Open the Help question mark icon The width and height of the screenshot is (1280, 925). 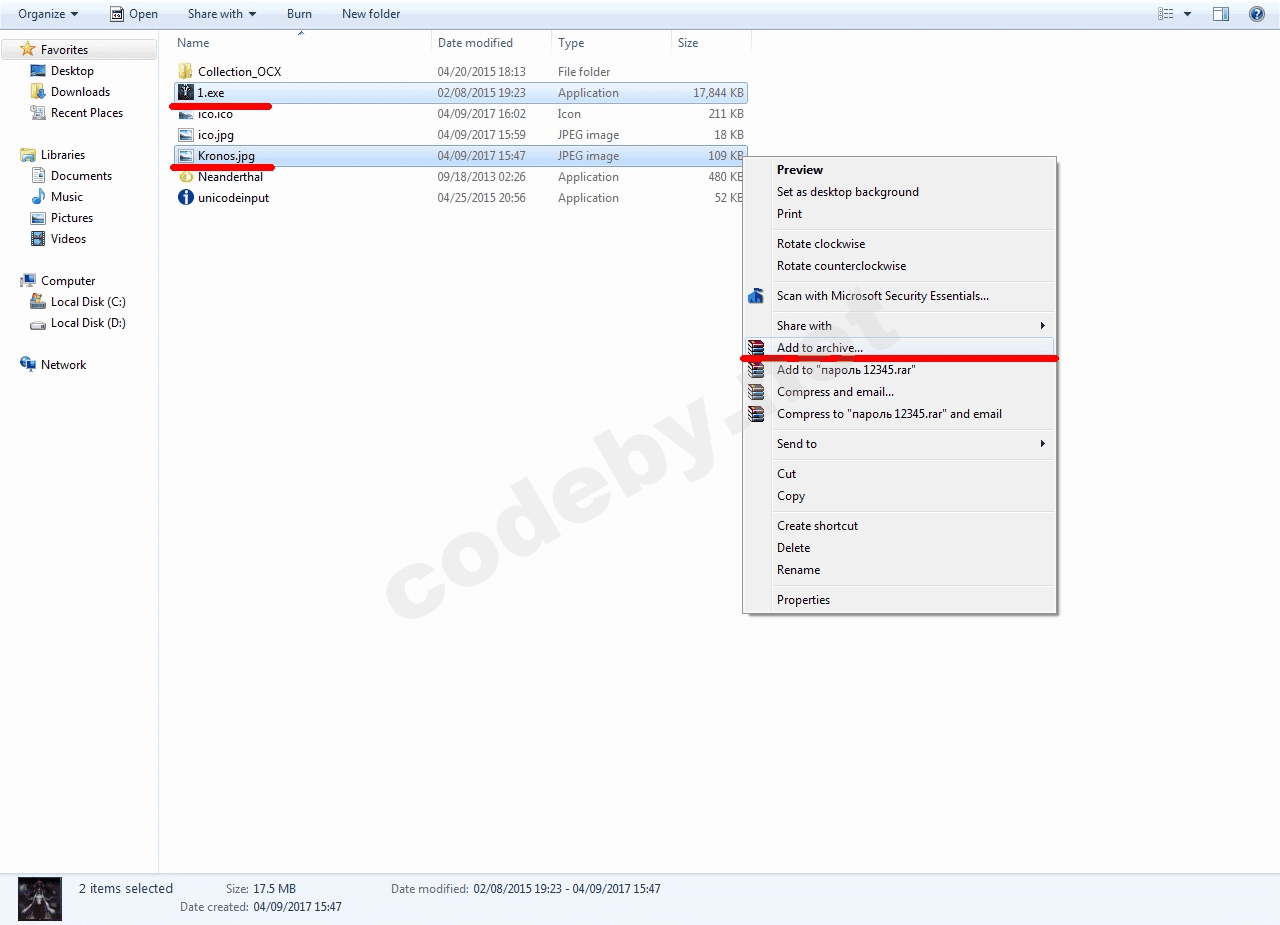point(1257,14)
